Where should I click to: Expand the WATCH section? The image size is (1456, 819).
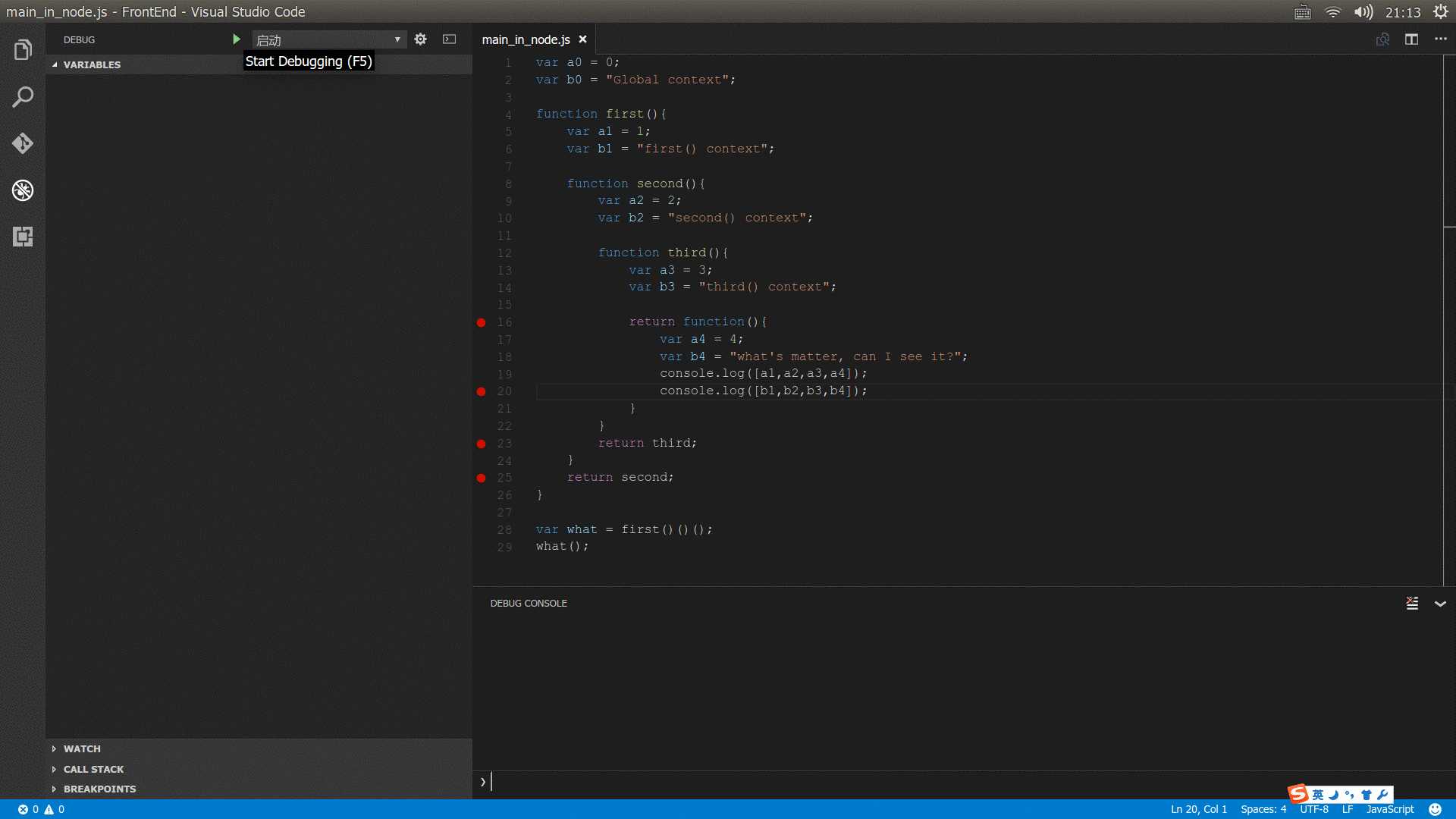point(259,748)
